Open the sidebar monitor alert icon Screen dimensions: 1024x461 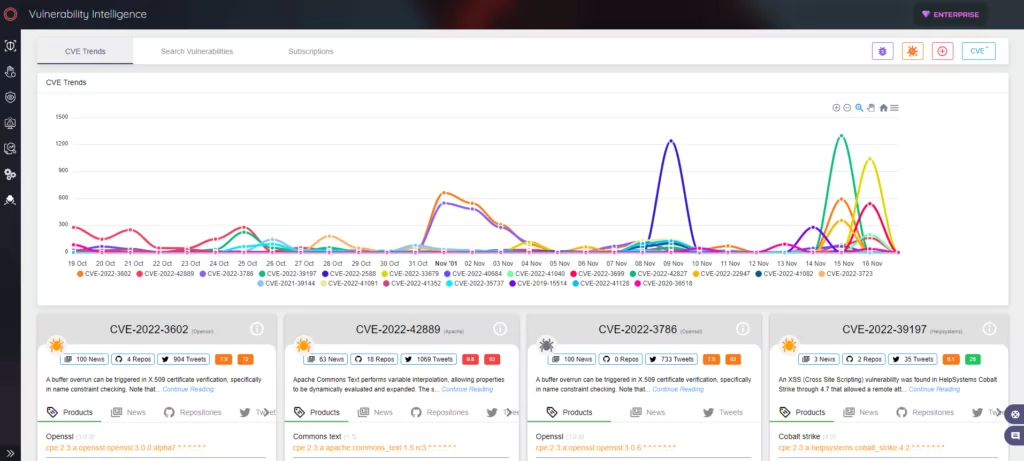coord(10,123)
